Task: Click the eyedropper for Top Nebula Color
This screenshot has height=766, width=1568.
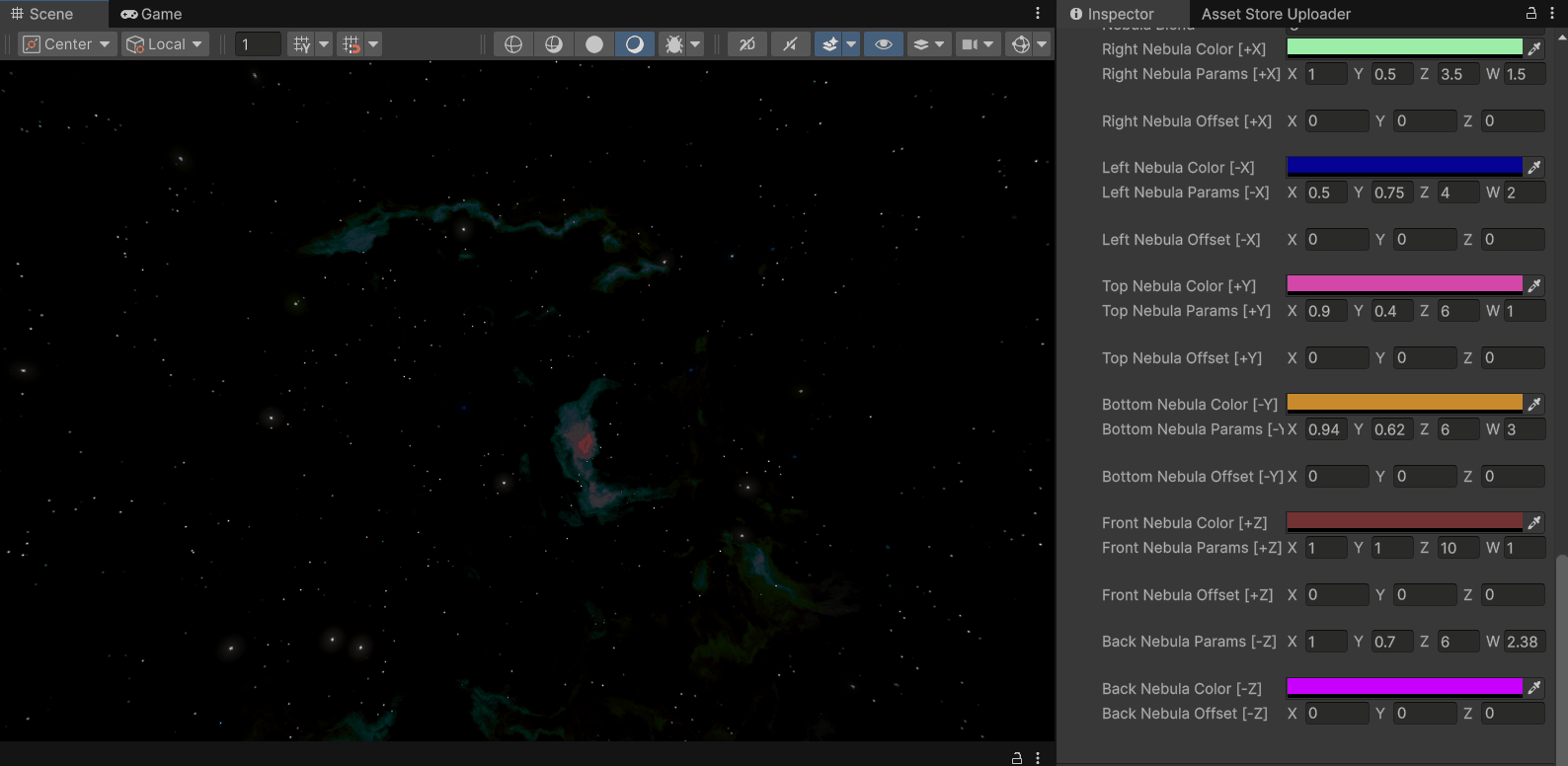Action: click(1533, 285)
